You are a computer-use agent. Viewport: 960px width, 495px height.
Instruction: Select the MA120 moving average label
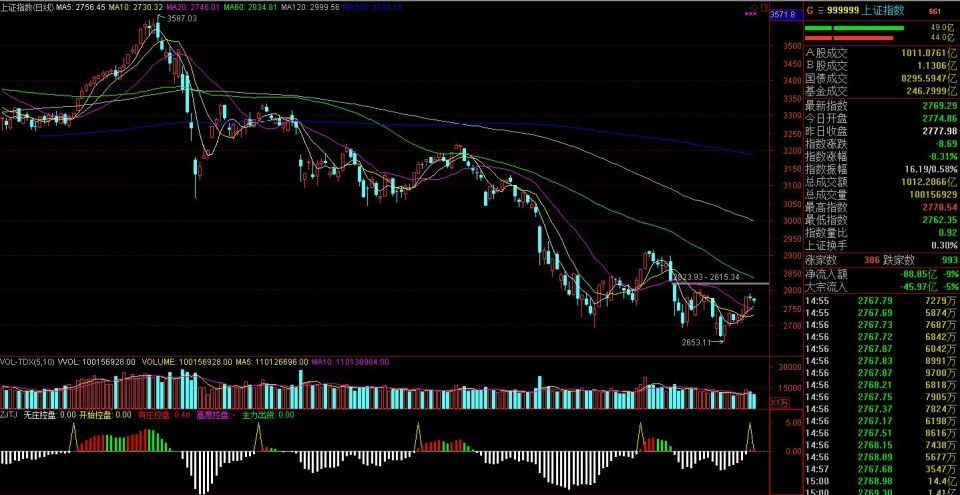click(x=306, y=7)
